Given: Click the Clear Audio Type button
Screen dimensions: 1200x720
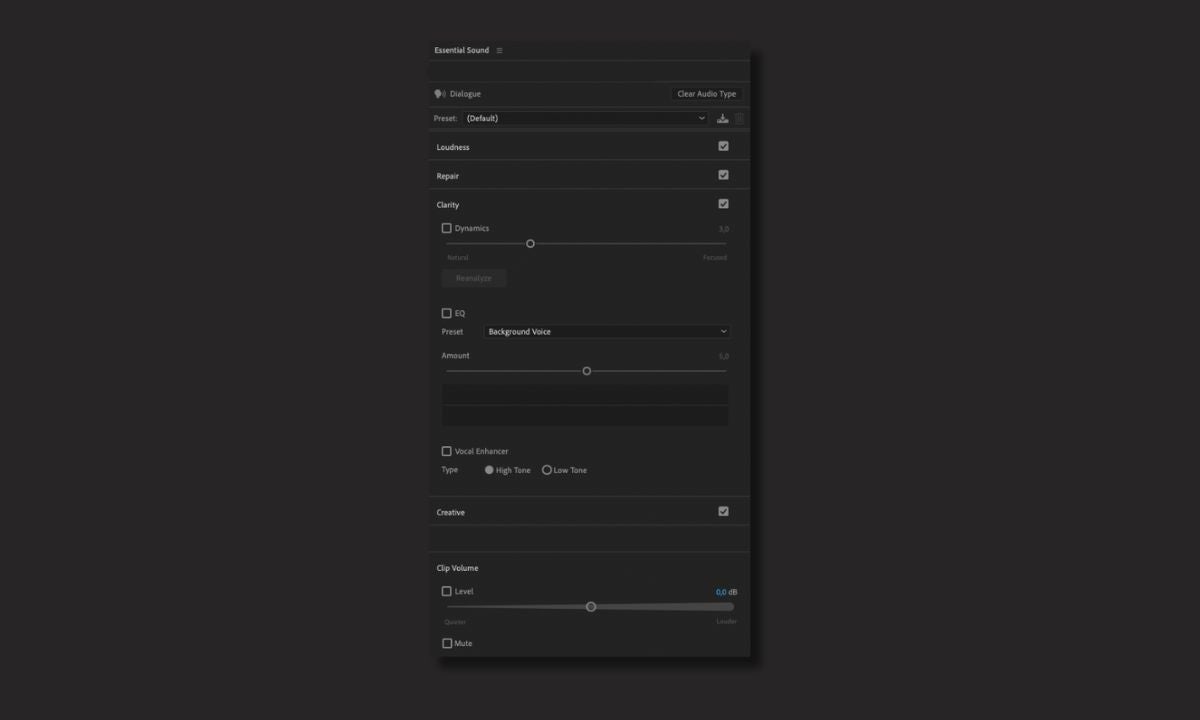Looking at the screenshot, I should click(706, 94).
